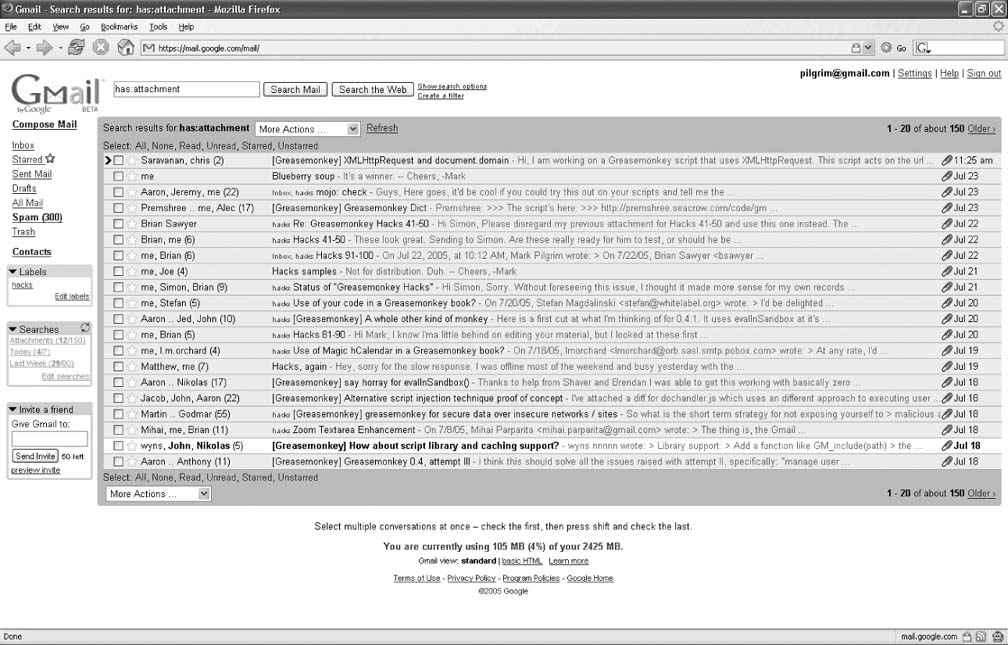Open the Spam (300) folder
The width and height of the screenshot is (1008, 645).
pyautogui.click(x=37, y=217)
